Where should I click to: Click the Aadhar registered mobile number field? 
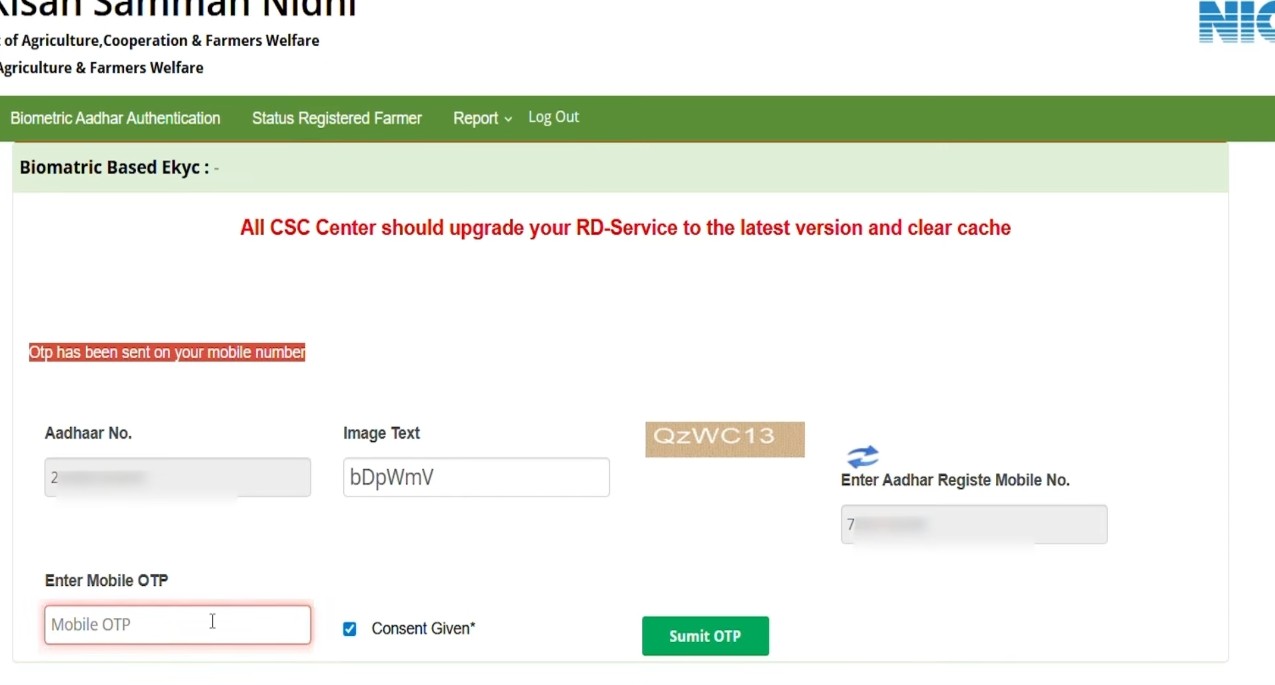973,525
